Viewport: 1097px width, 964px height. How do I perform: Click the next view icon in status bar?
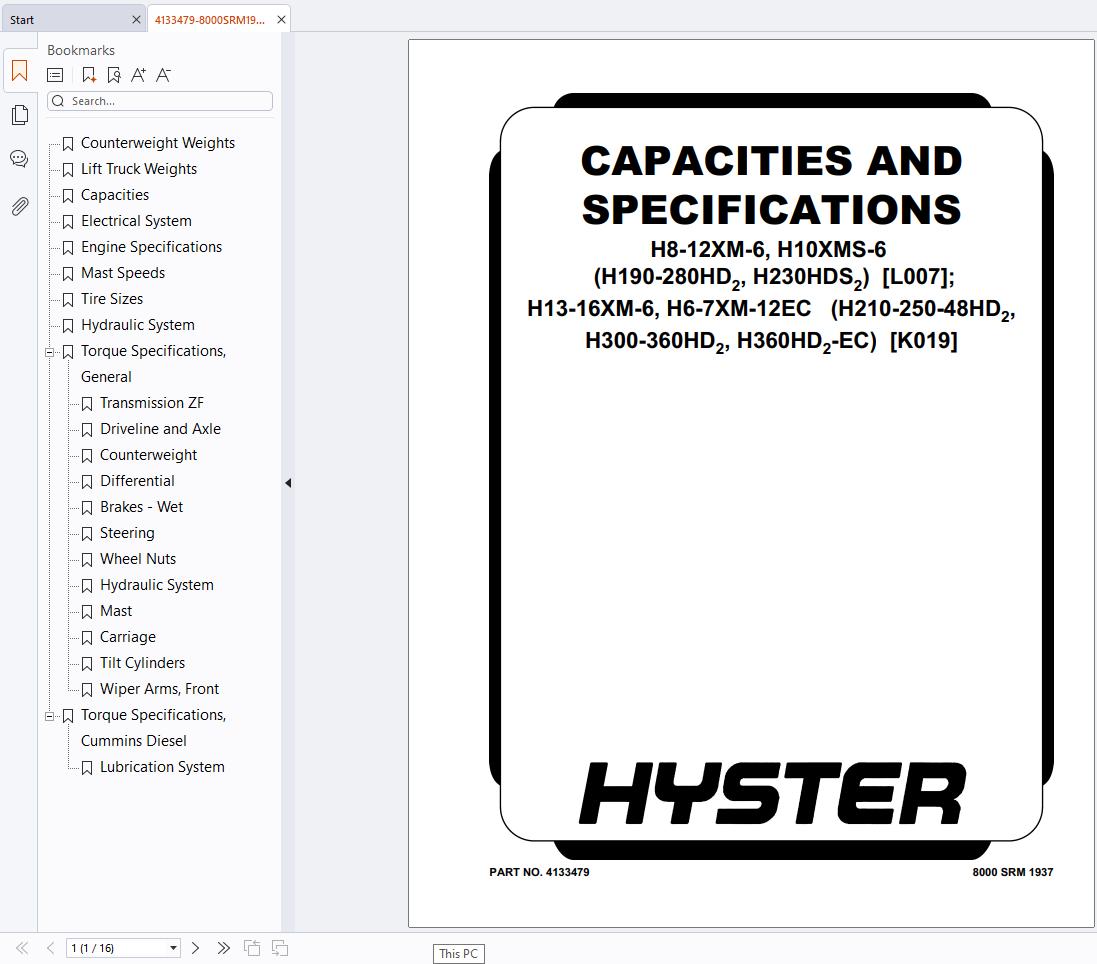click(x=280, y=948)
